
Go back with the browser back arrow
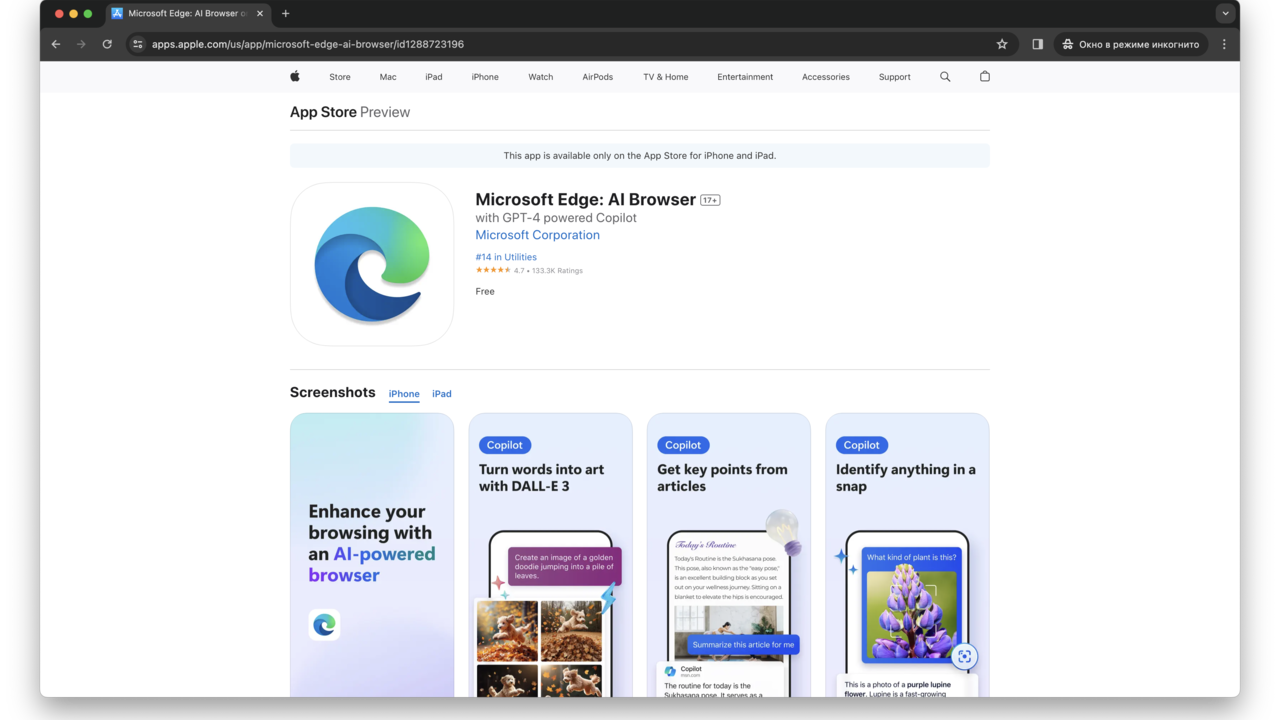click(x=56, y=44)
